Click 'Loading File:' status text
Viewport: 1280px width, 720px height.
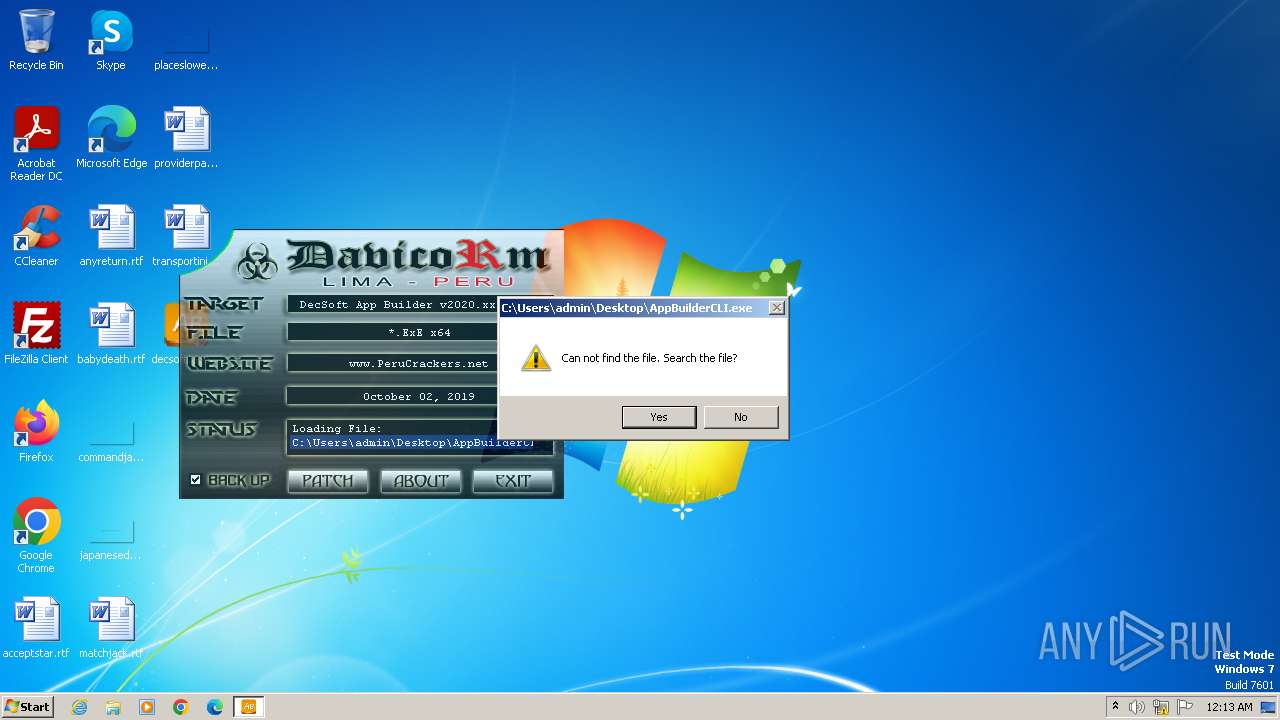coord(337,428)
